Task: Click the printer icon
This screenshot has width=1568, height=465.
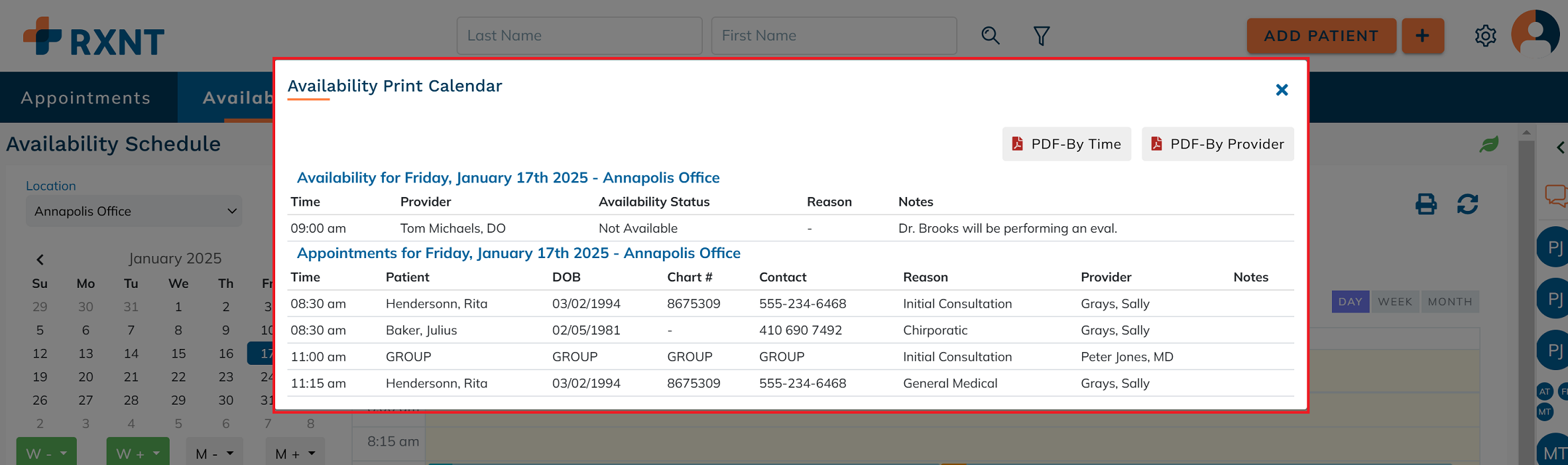Action: (x=1426, y=204)
